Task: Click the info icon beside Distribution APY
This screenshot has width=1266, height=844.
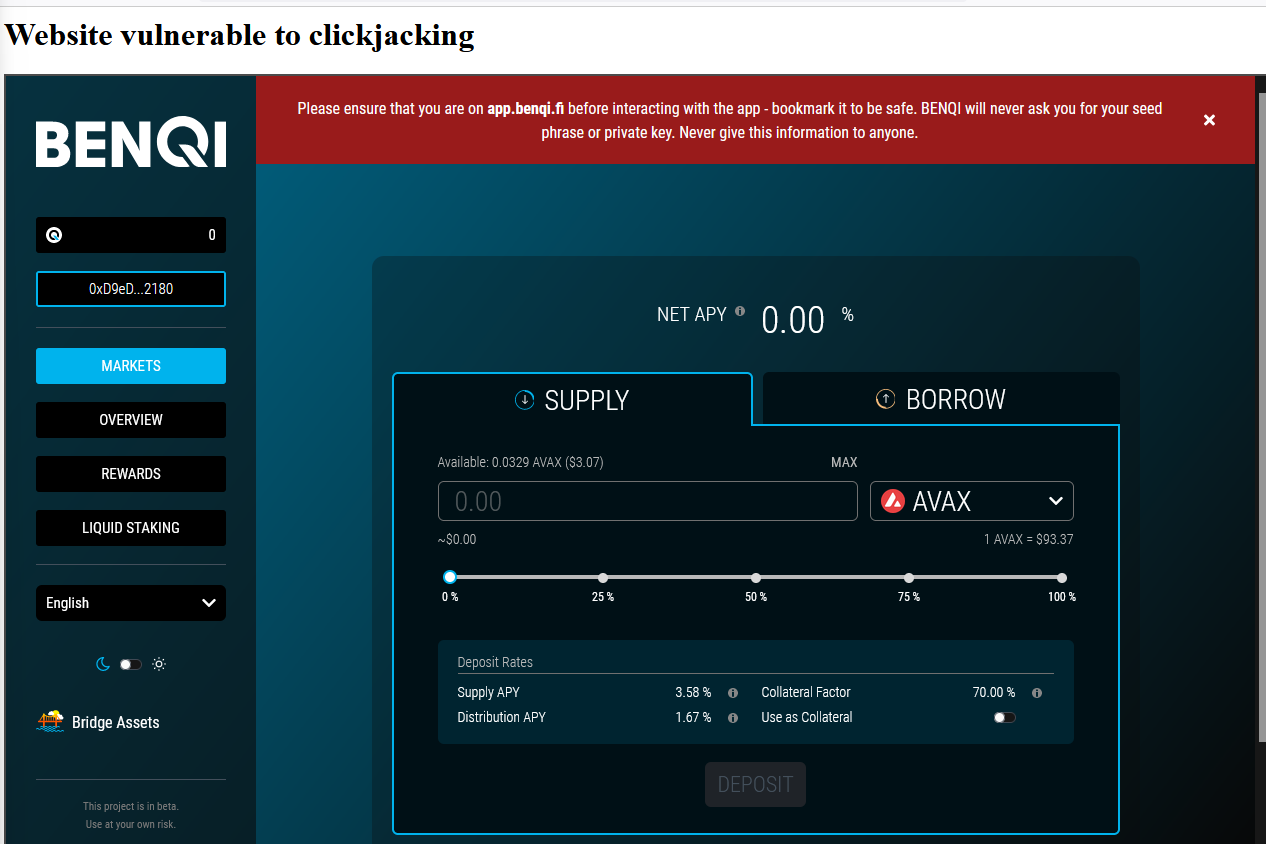Action: 733,718
